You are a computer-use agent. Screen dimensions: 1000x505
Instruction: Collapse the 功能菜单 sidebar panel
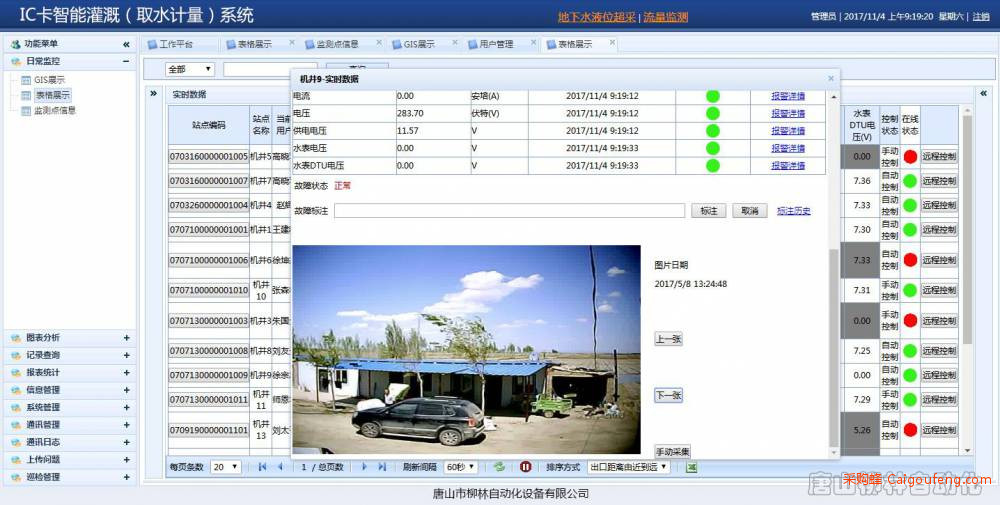(126, 44)
